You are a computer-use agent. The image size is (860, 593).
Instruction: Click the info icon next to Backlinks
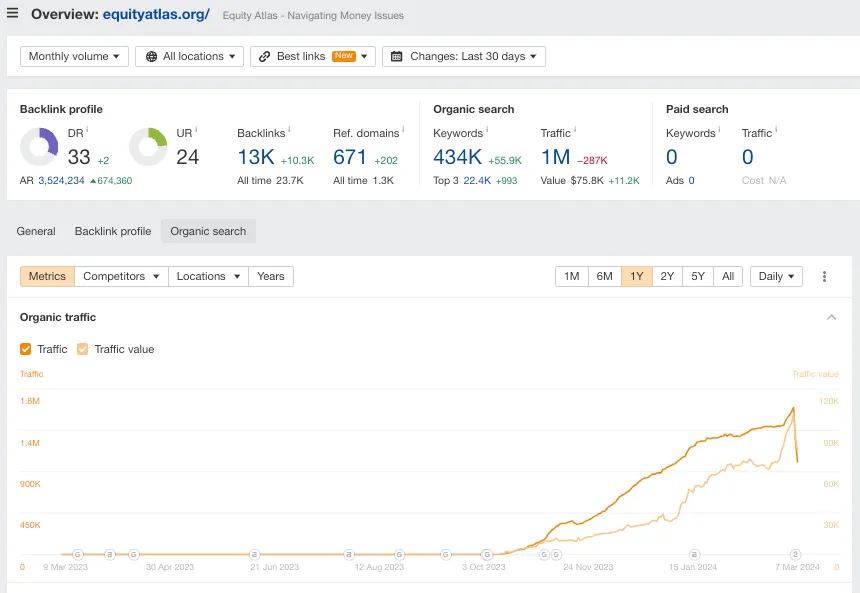tap(289, 130)
